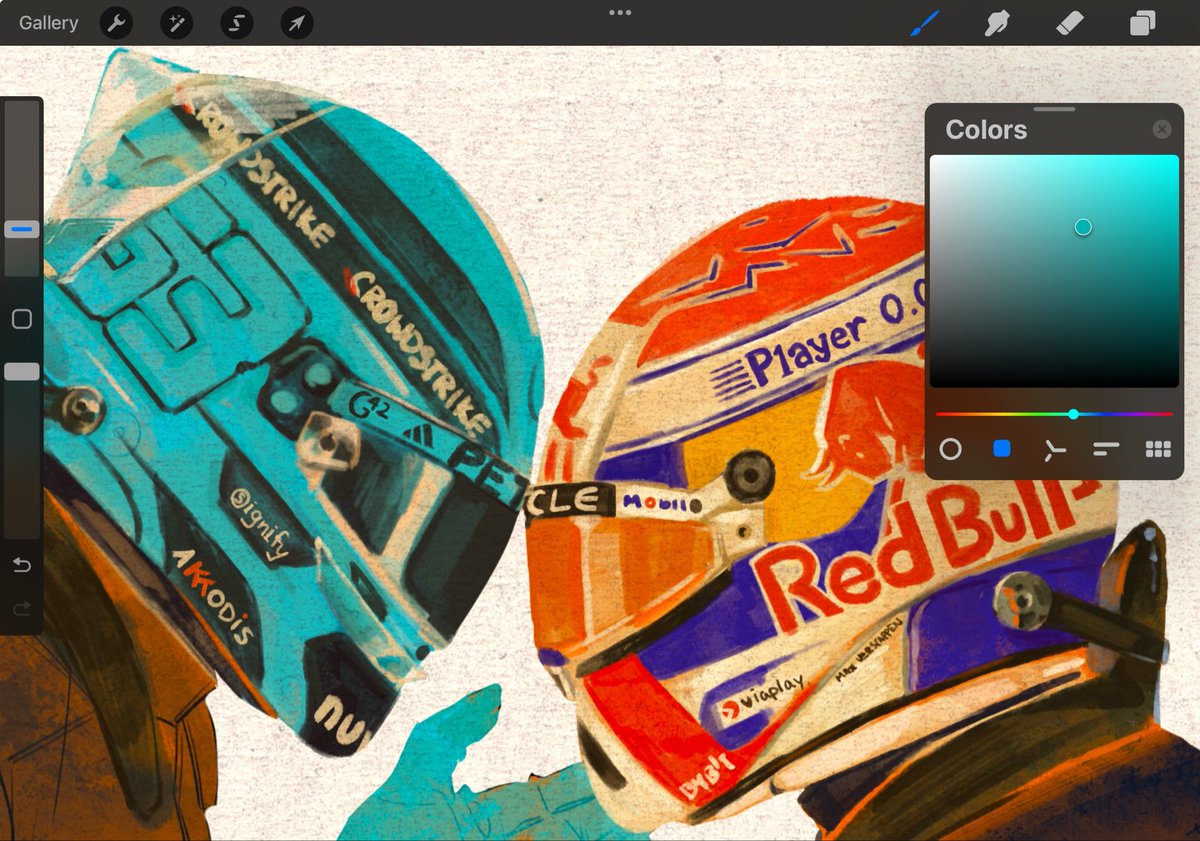Switch to Value color mode

1106,450
